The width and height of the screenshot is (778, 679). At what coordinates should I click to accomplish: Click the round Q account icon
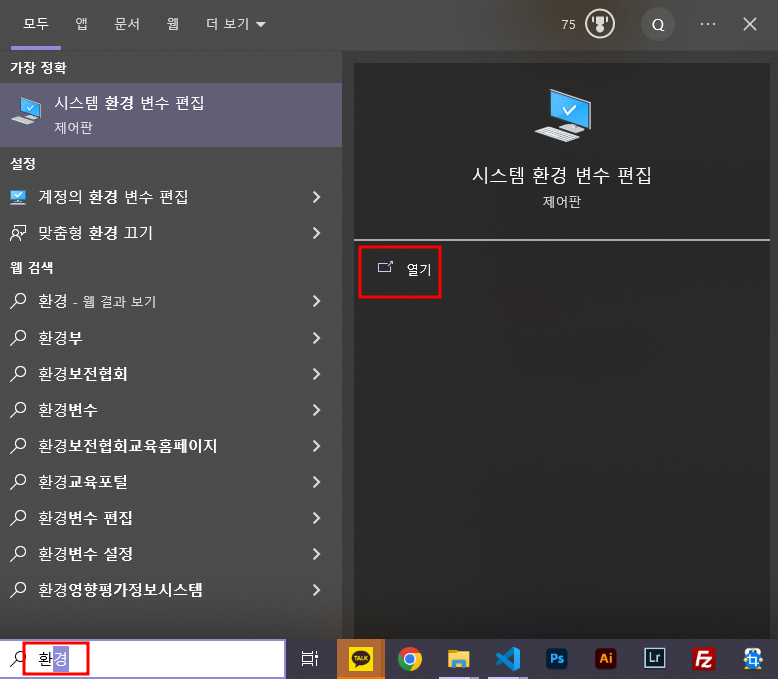658,24
